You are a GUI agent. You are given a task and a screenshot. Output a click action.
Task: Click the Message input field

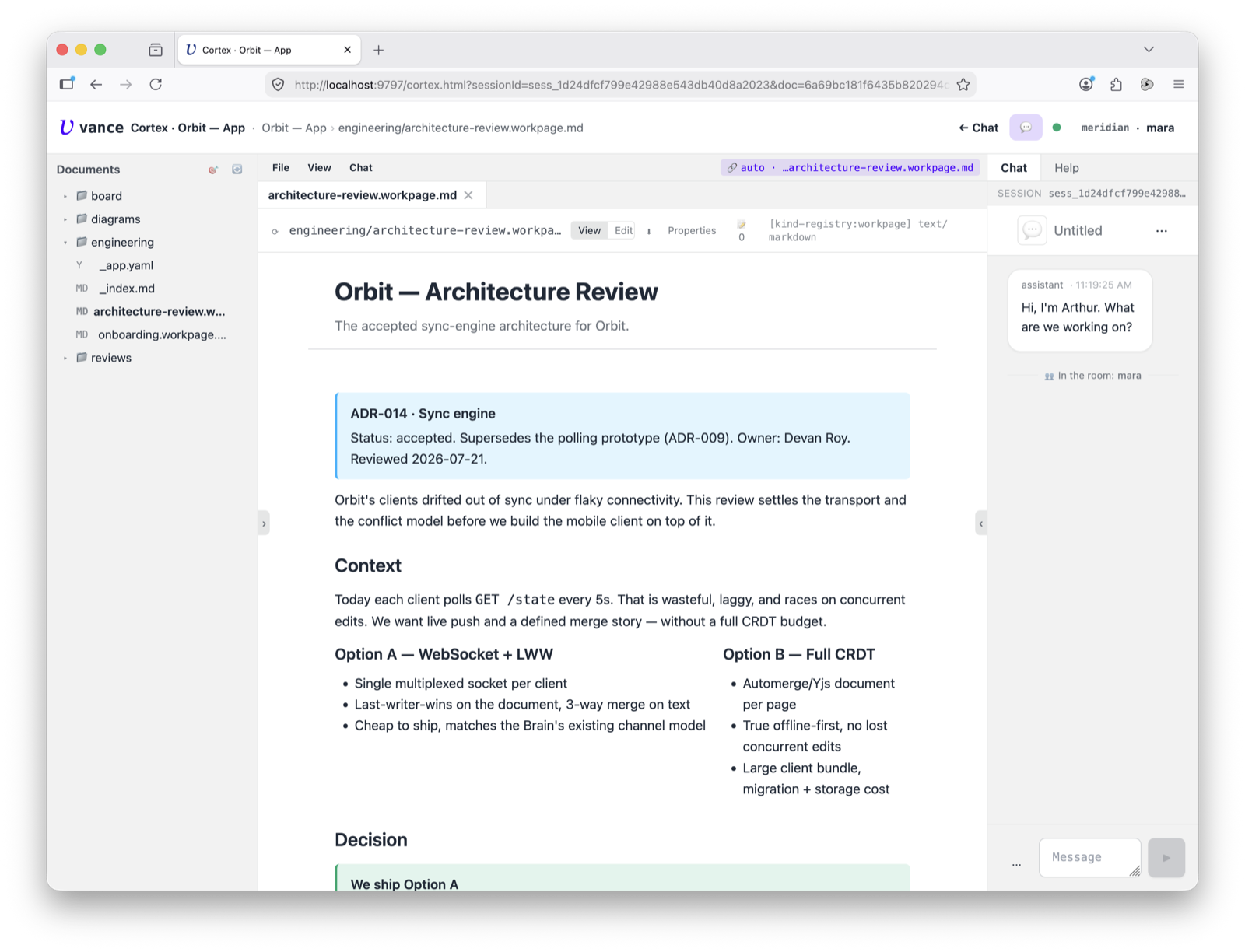point(1089,857)
